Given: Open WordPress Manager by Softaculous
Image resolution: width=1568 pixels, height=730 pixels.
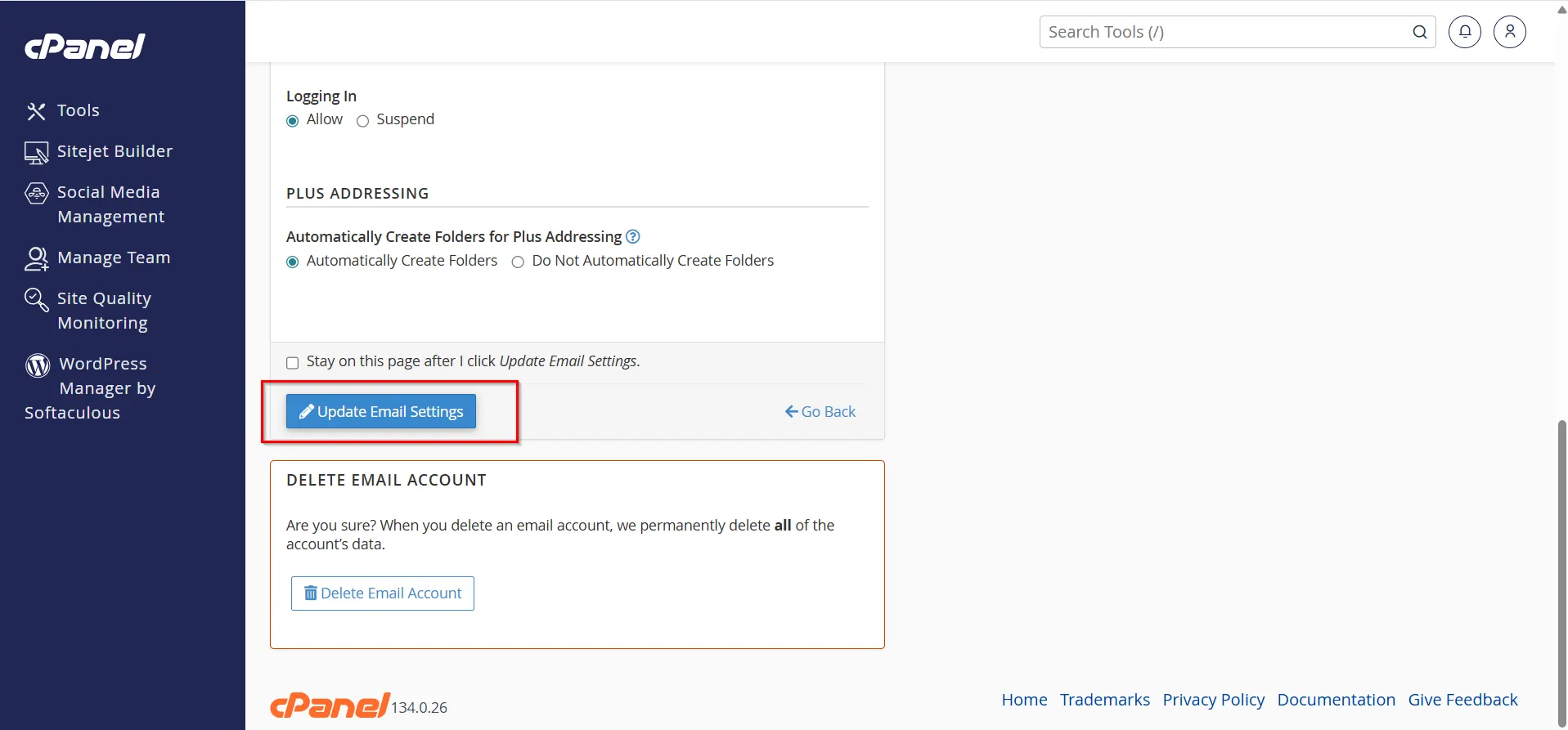Looking at the screenshot, I should [90, 388].
